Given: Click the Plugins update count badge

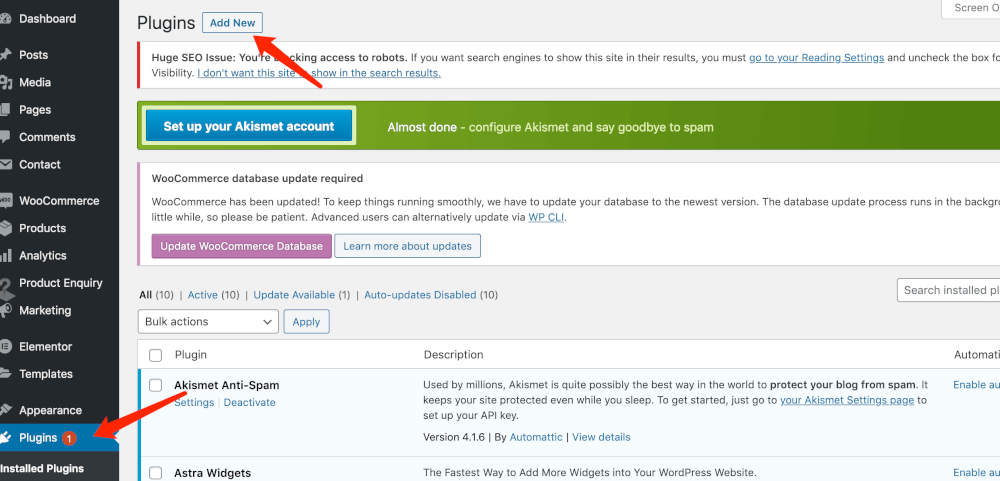Looking at the screenshot, I should tap(70, 438).
